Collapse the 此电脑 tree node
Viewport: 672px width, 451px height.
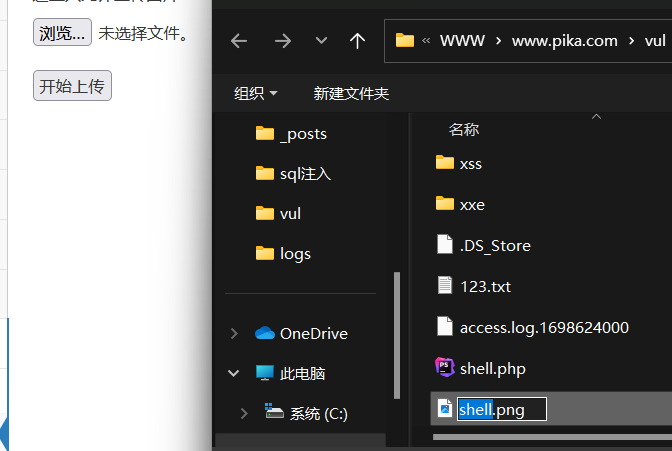(x=234, y=373)
